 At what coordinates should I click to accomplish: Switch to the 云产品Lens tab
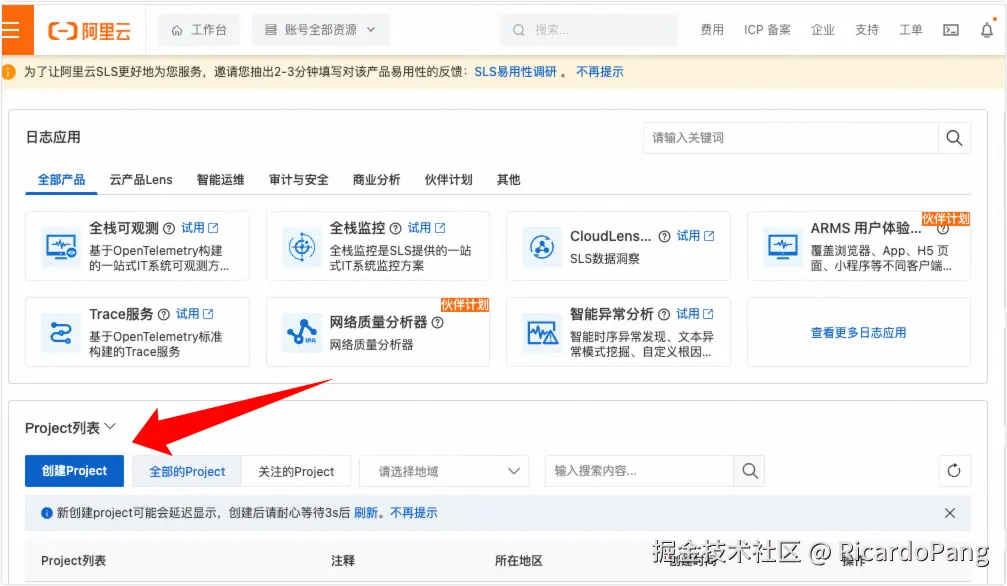[x=141, y=180]
